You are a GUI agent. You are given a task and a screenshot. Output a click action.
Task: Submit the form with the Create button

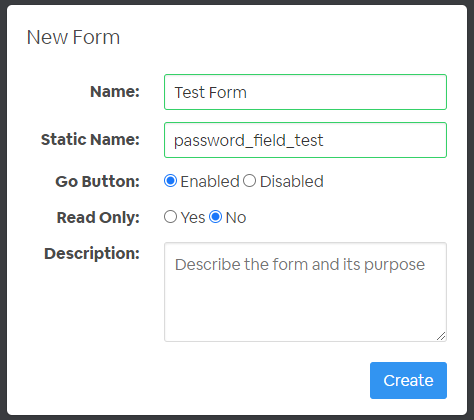(x=408, y=380)
